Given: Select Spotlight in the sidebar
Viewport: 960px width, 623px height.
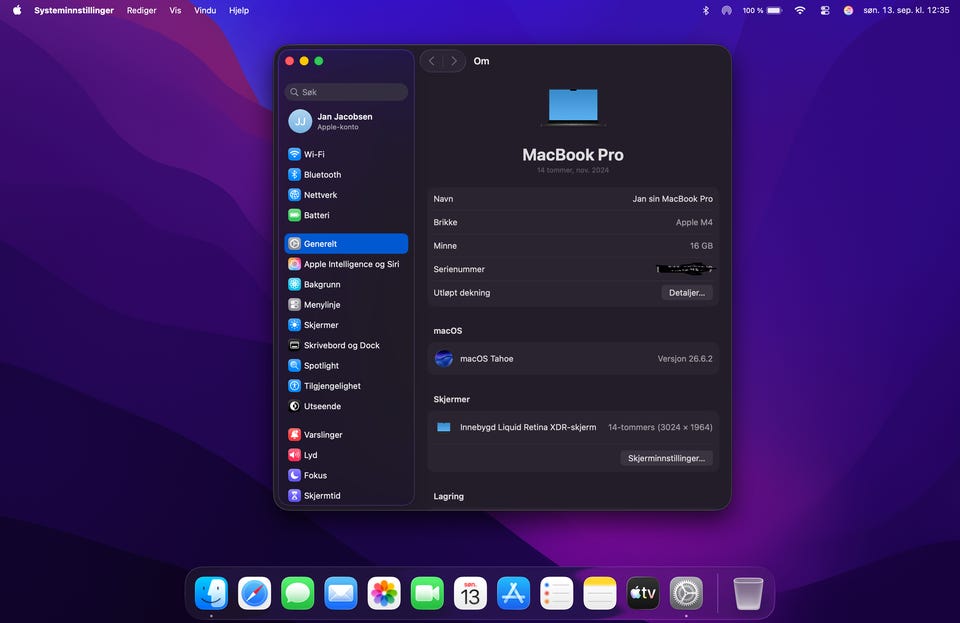Looking at the screenshot, I should (x=346, y=365).
